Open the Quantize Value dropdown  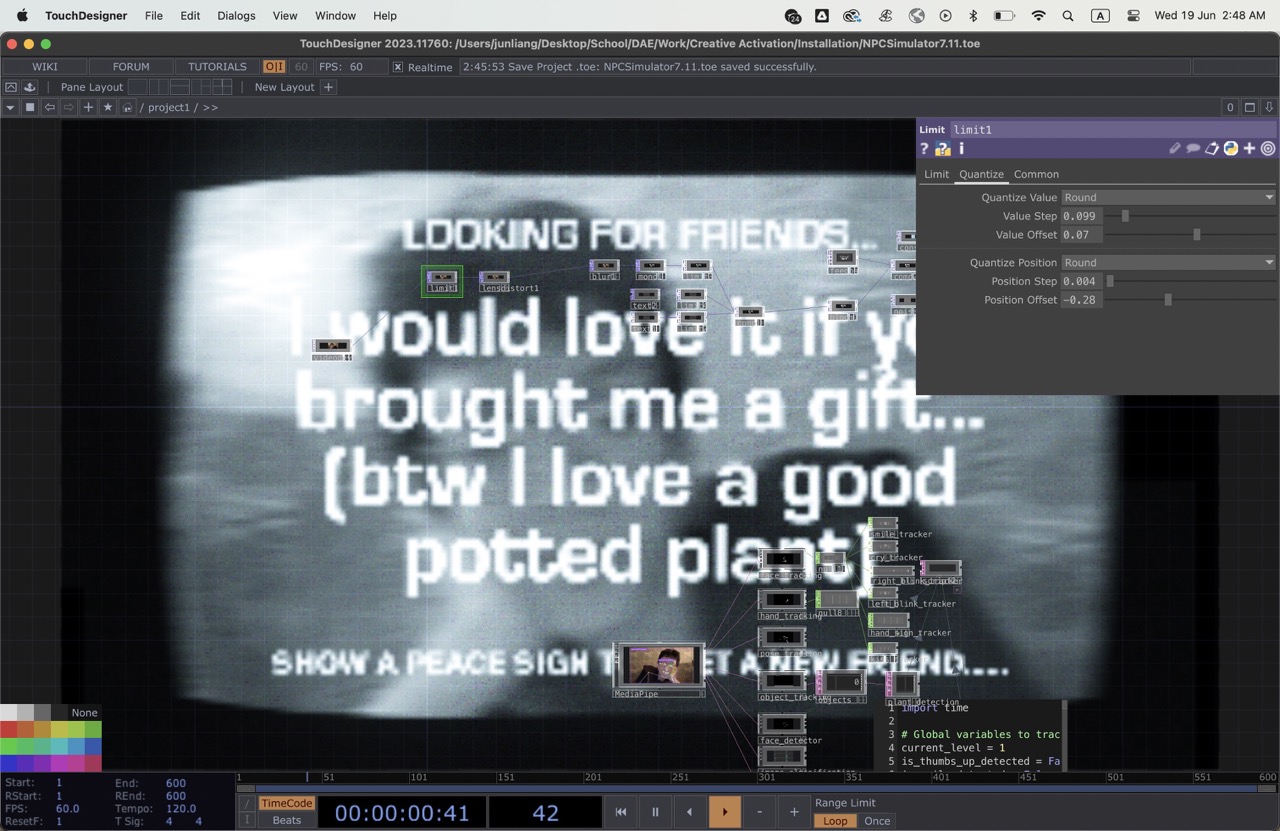(1168, 197)
